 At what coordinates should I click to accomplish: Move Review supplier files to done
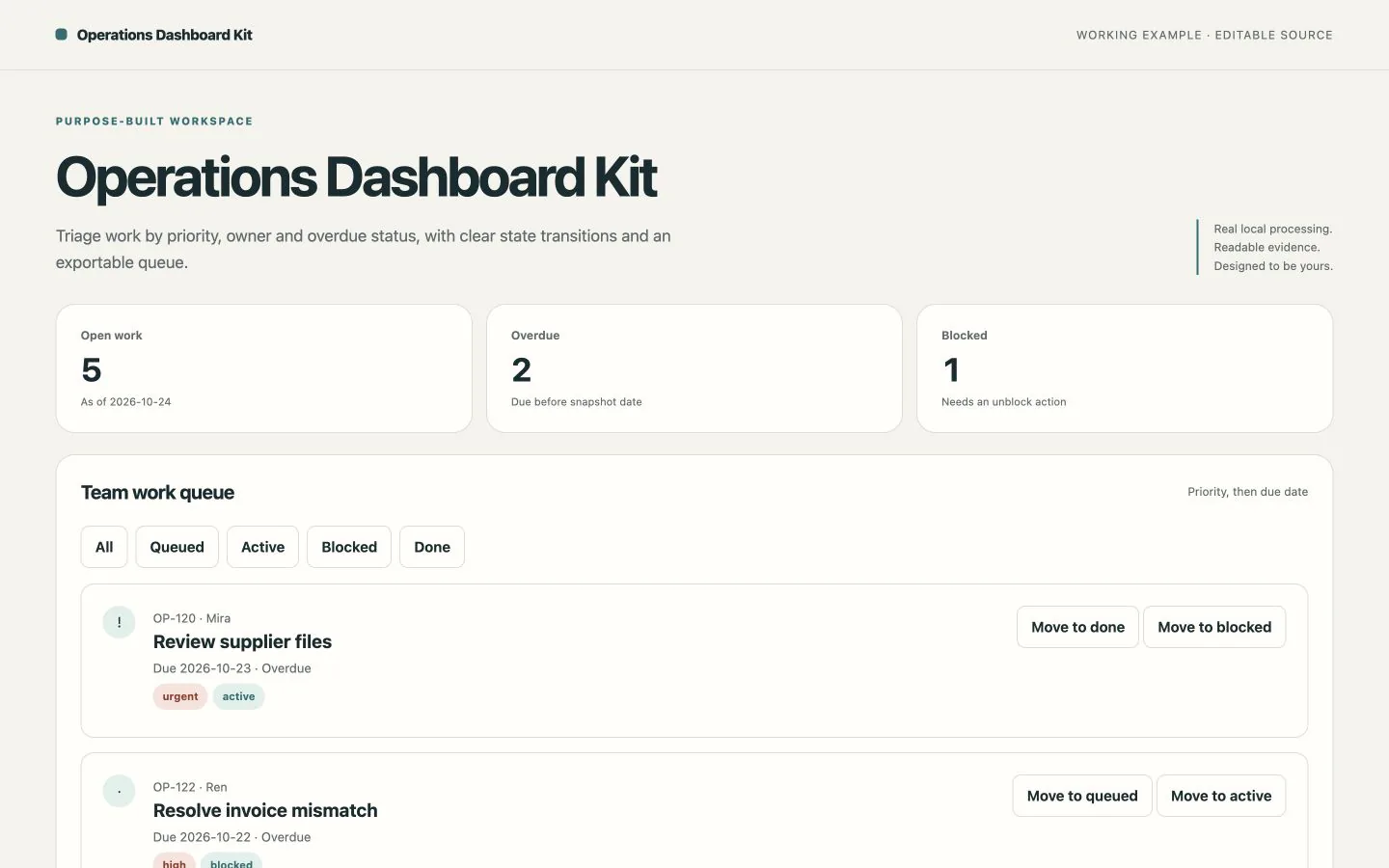coord(1077,627)
